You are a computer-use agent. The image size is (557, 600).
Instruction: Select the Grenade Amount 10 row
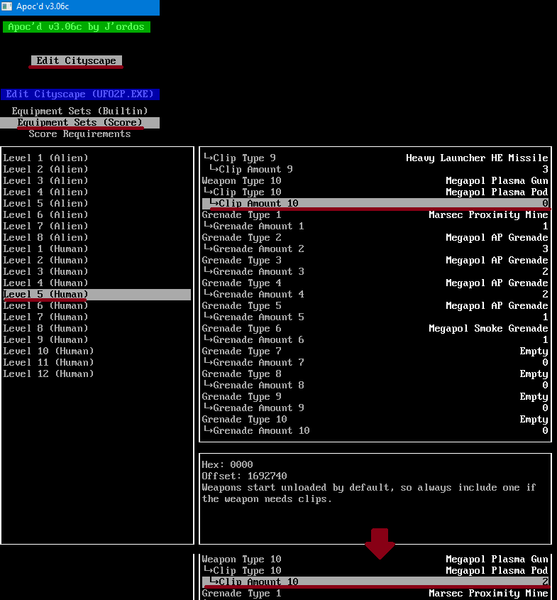click(x=375, y=430)
